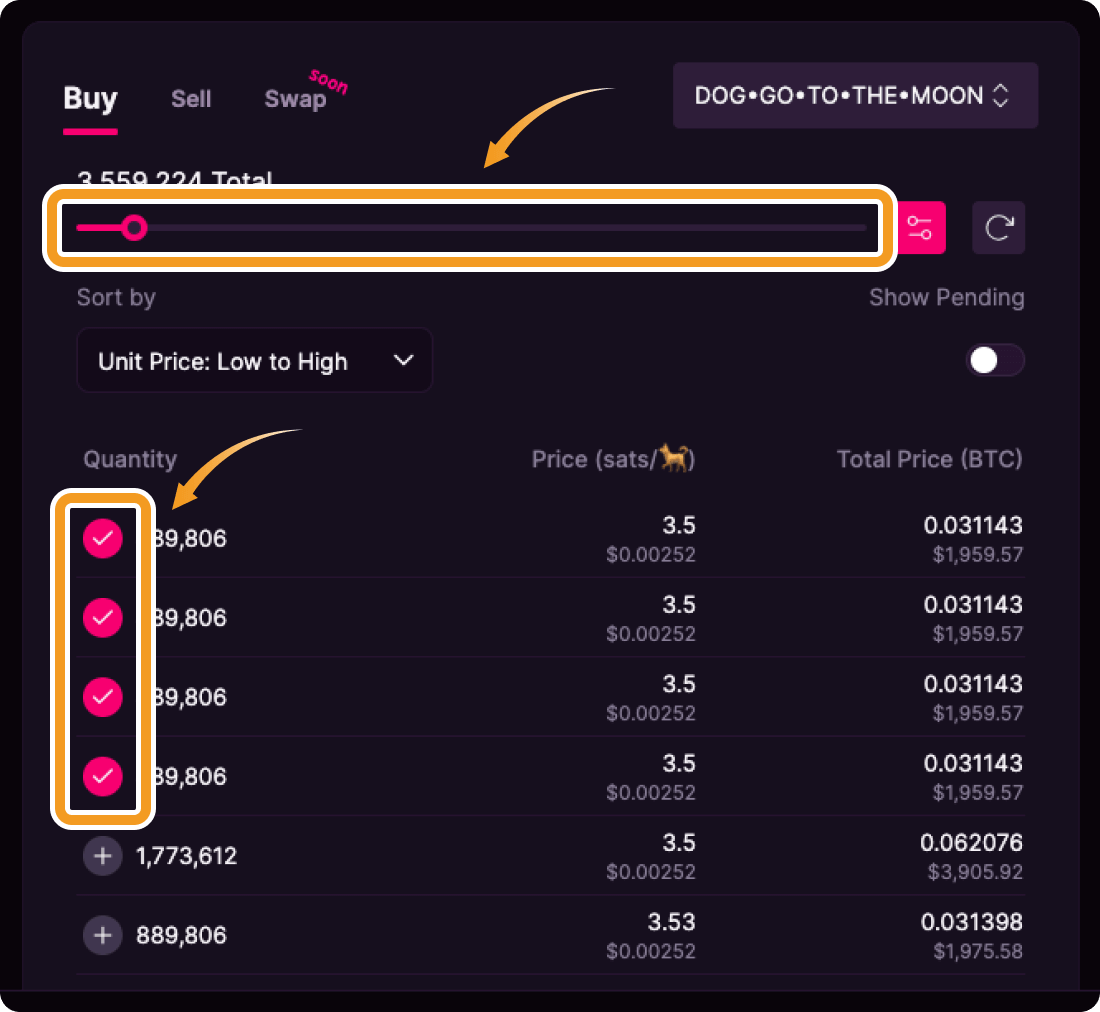Click the dog icon in Price header
The image size is (1100, 1012).
point(677,459)
